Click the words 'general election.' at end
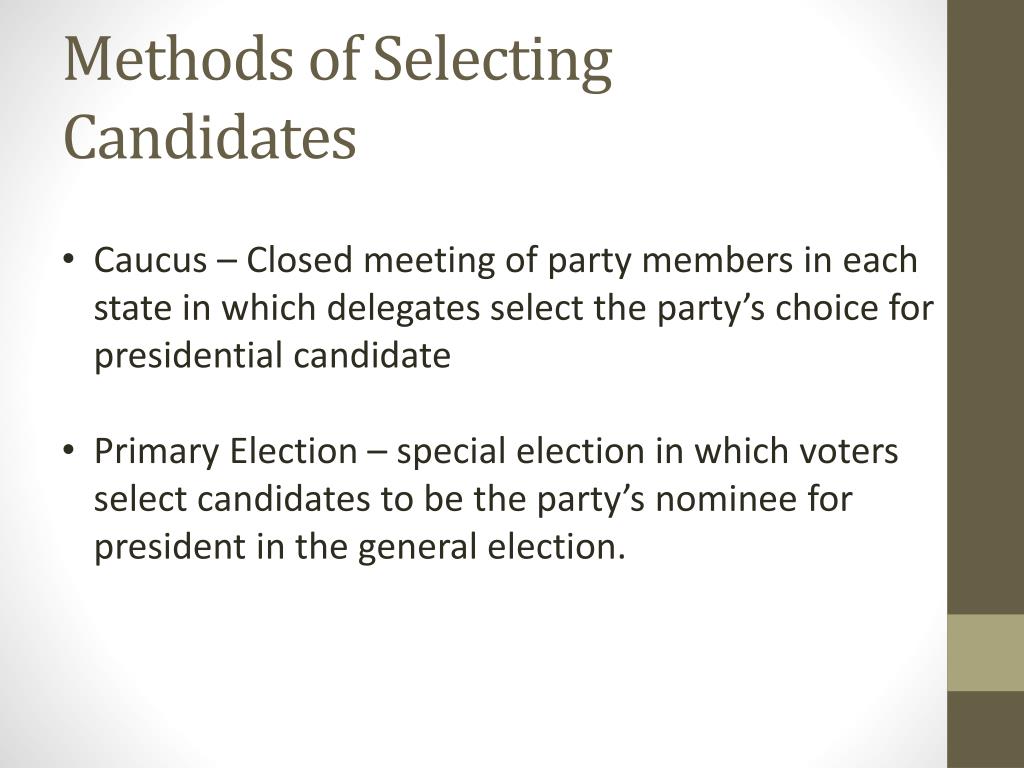Viewport: 1024px width, 768px height. [x=492, y=547]
